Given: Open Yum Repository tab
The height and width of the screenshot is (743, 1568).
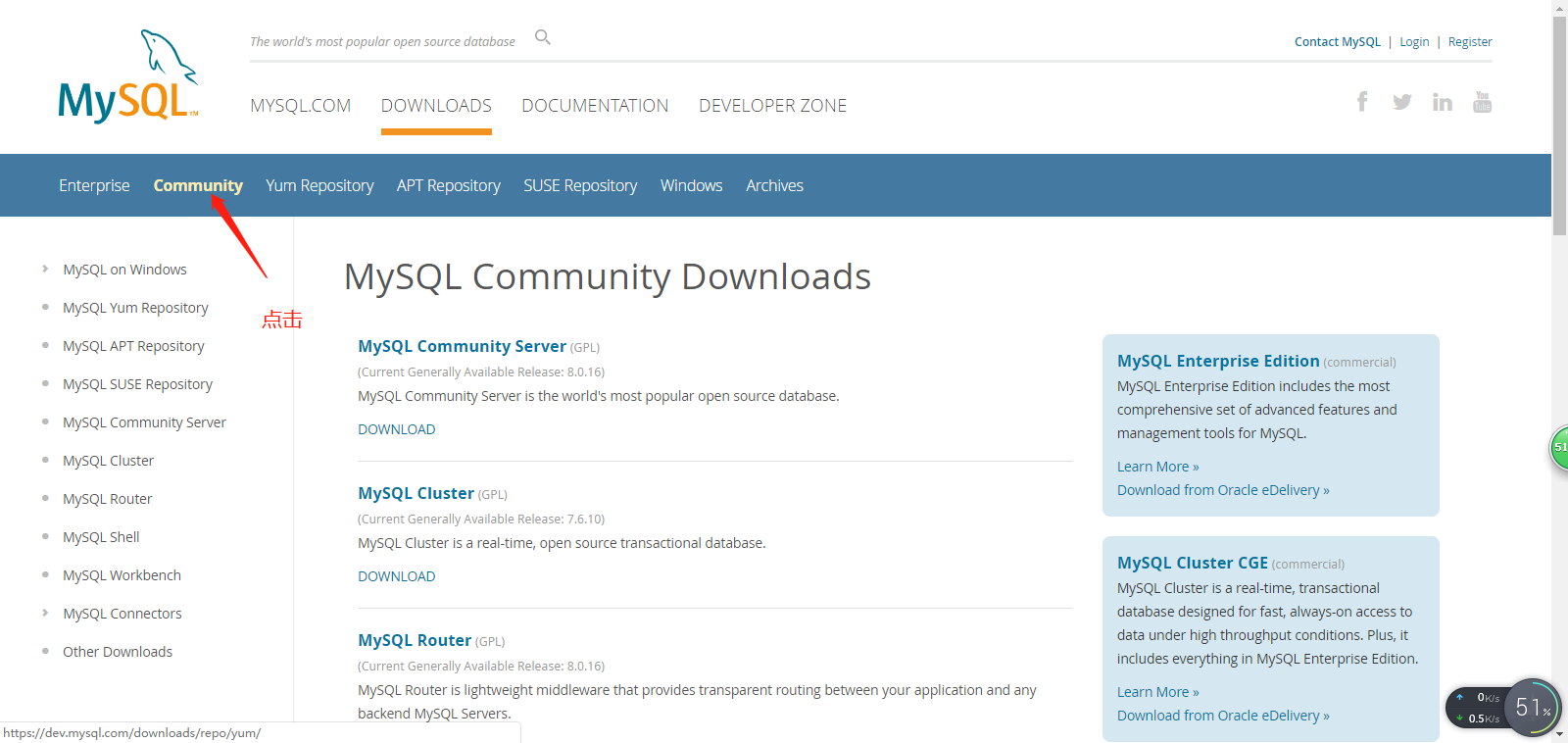Looking at the screenshot, I should click(x=319, y=185).
